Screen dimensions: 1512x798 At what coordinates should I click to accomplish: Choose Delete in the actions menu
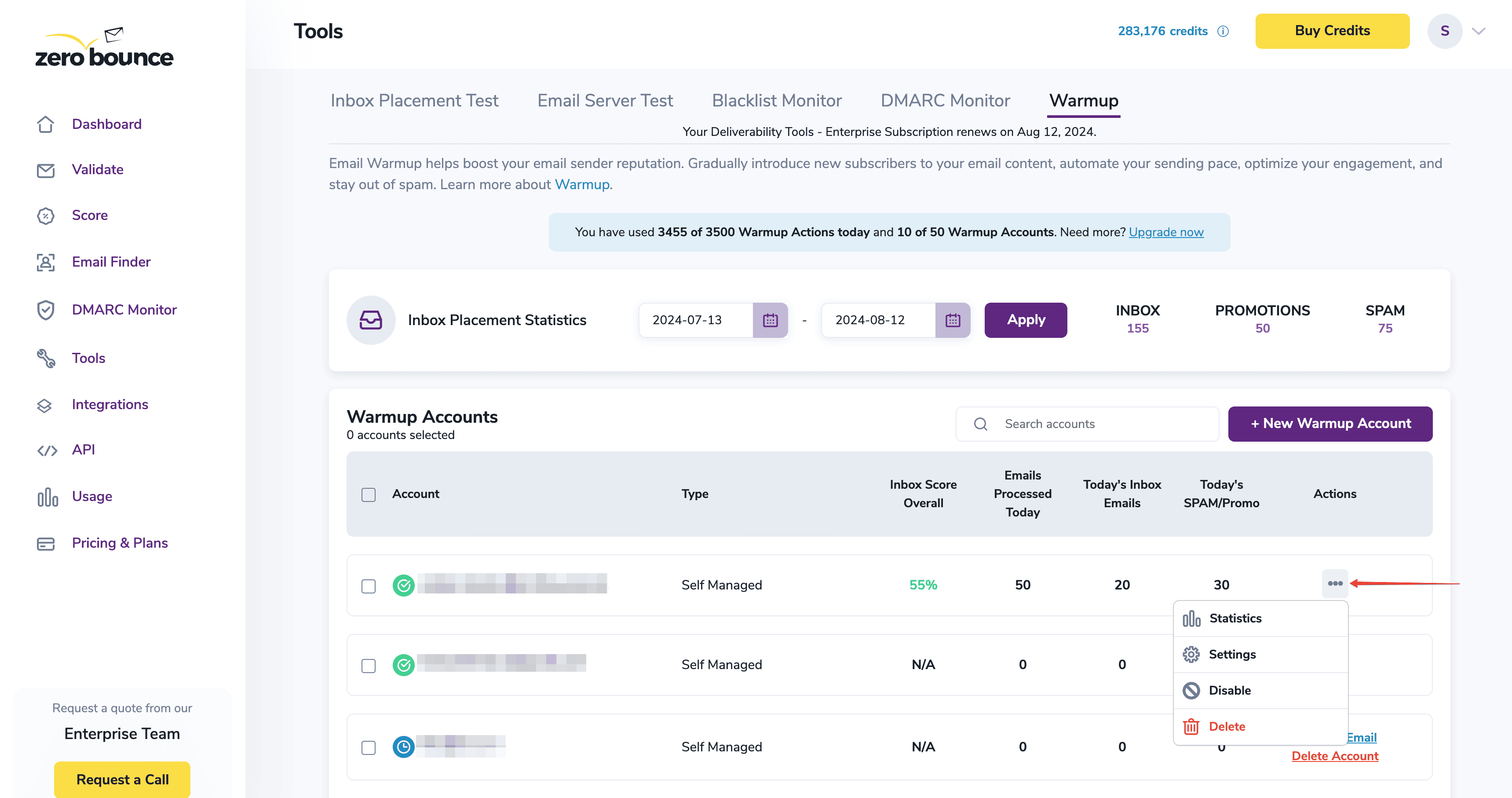tap(1227, 726)
